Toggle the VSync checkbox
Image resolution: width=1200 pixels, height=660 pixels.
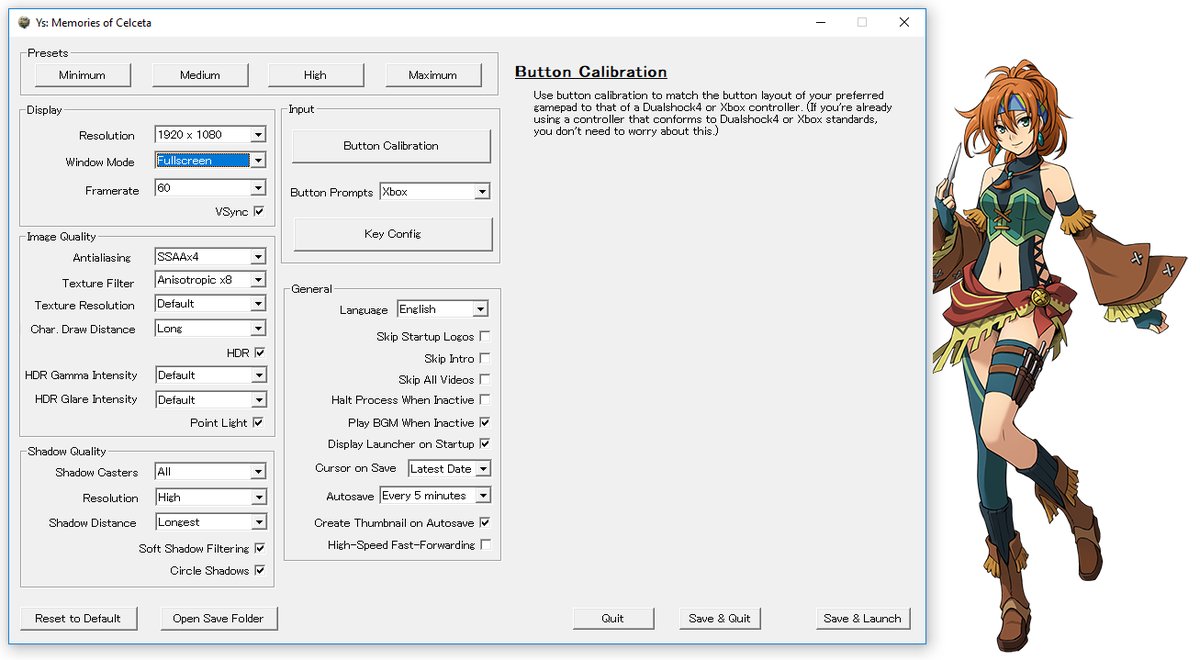click(x=259, y=211)
